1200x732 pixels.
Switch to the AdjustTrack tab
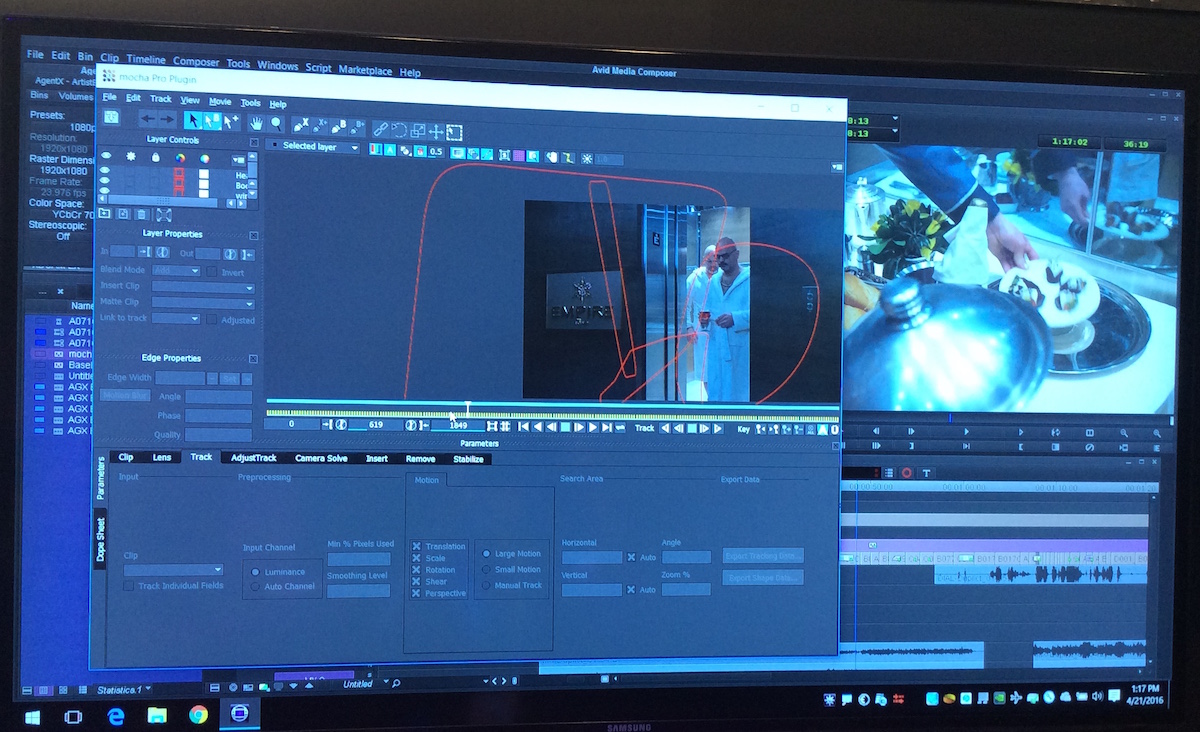(253, 457)
